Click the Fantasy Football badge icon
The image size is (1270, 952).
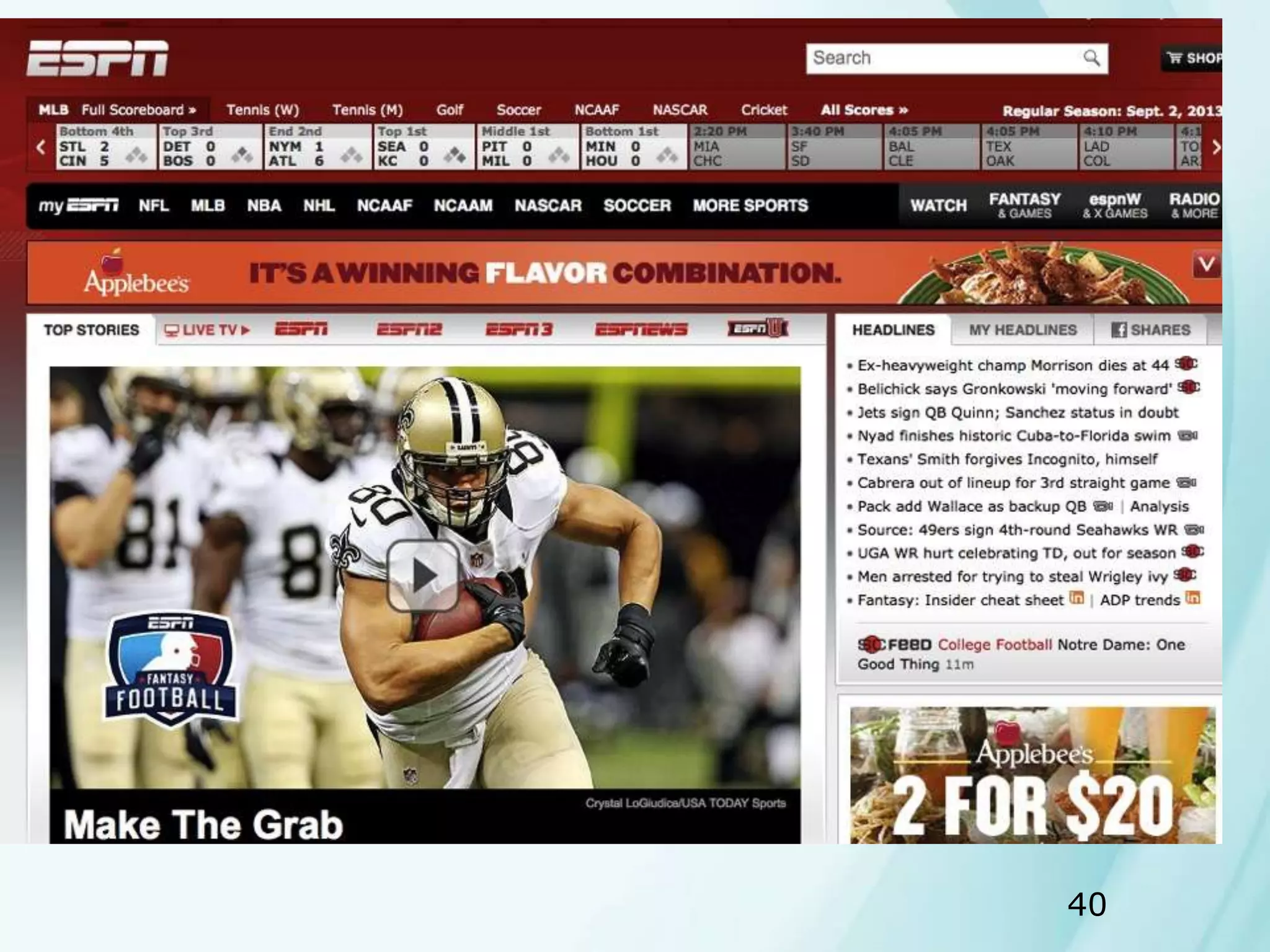(x=171, y=668)
